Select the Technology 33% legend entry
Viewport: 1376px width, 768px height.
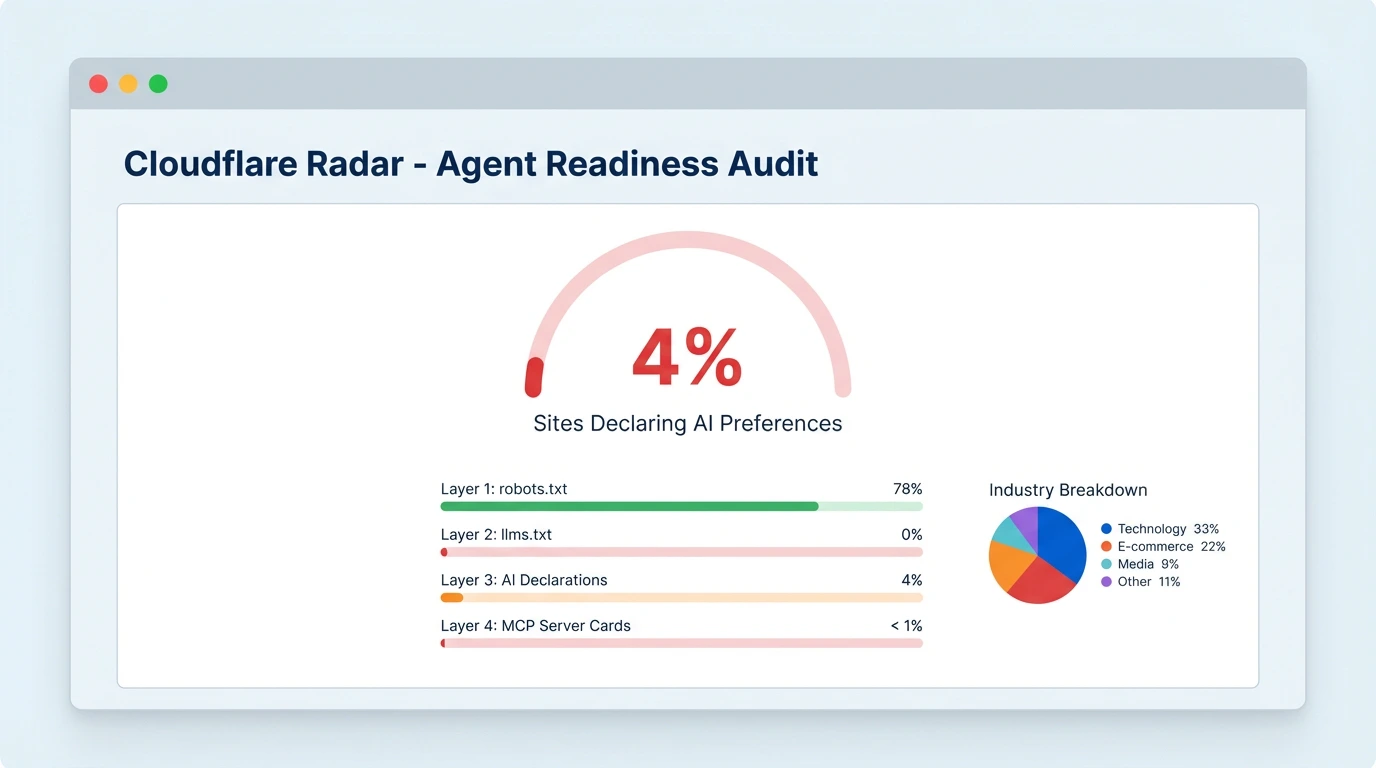point(1168,529)
